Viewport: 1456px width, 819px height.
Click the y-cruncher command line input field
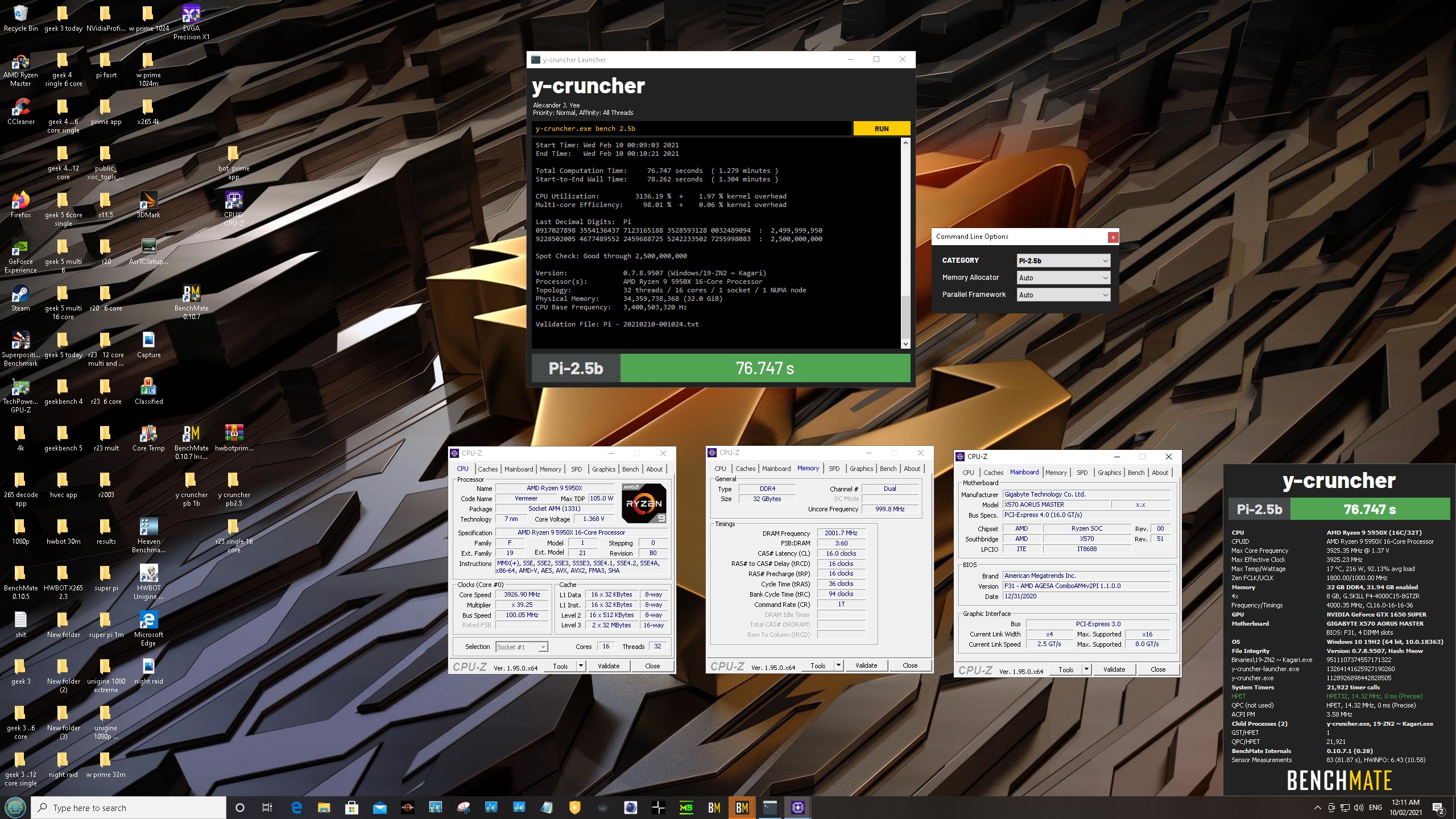(x=692, y=129)
